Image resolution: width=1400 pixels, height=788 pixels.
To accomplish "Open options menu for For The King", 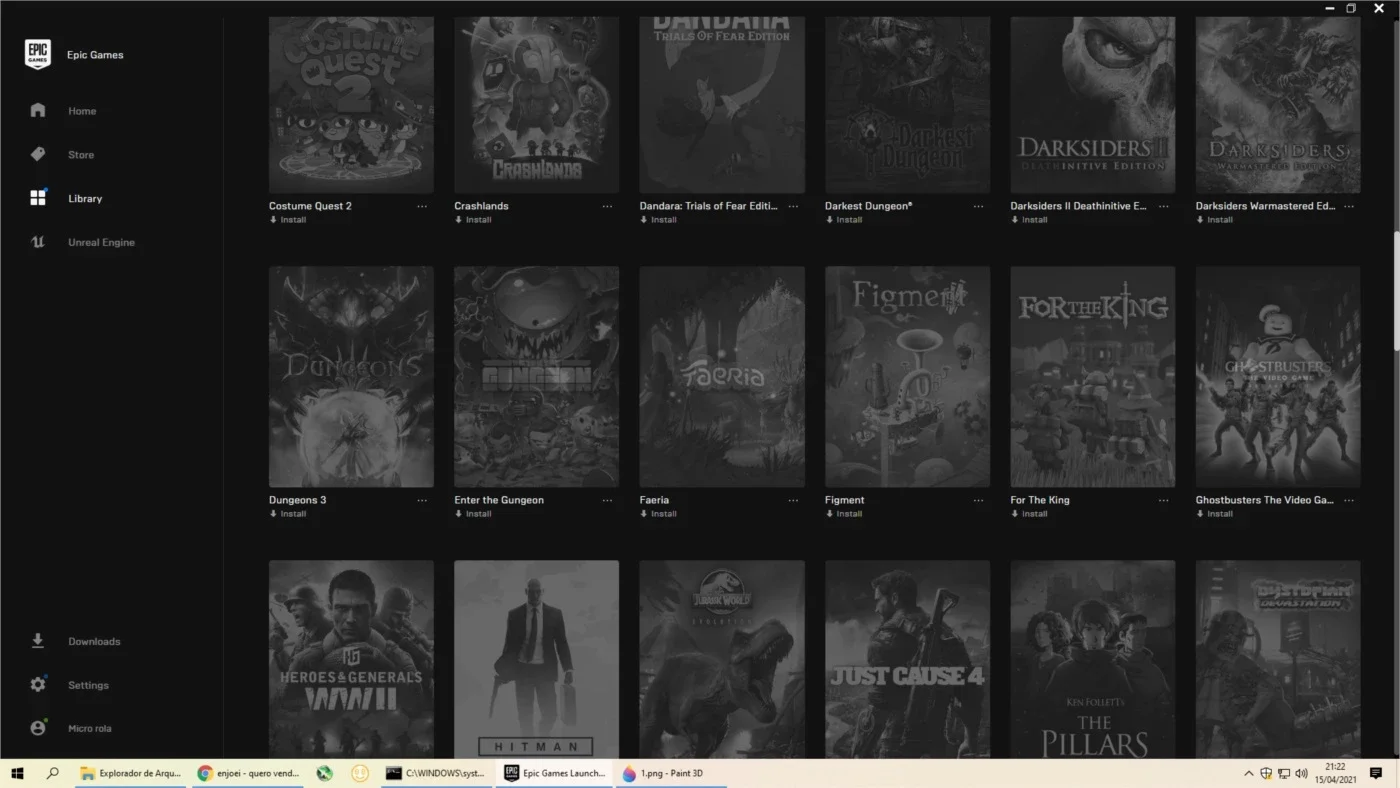I will [1164, 500].
